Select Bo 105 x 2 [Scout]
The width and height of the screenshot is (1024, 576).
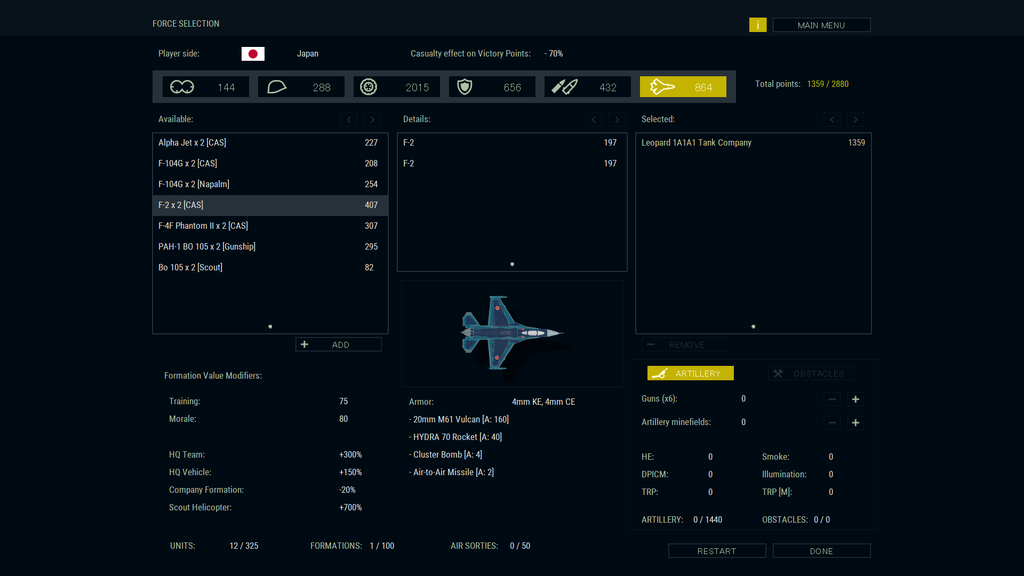[270, 268]
